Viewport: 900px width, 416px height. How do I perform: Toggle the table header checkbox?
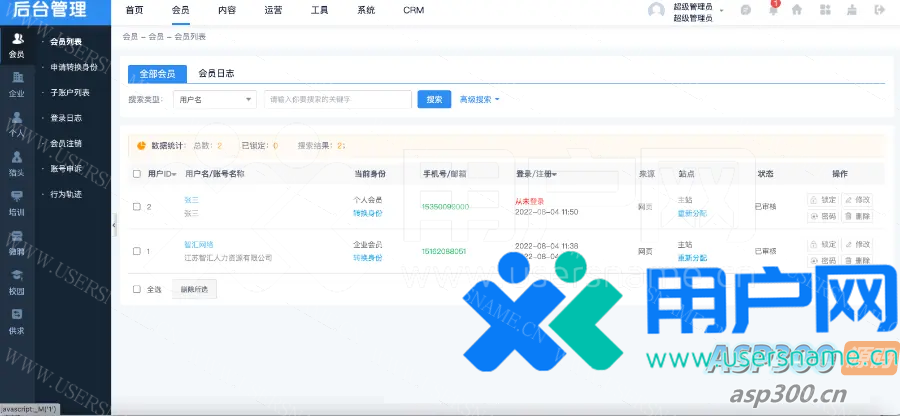[137, 173]
